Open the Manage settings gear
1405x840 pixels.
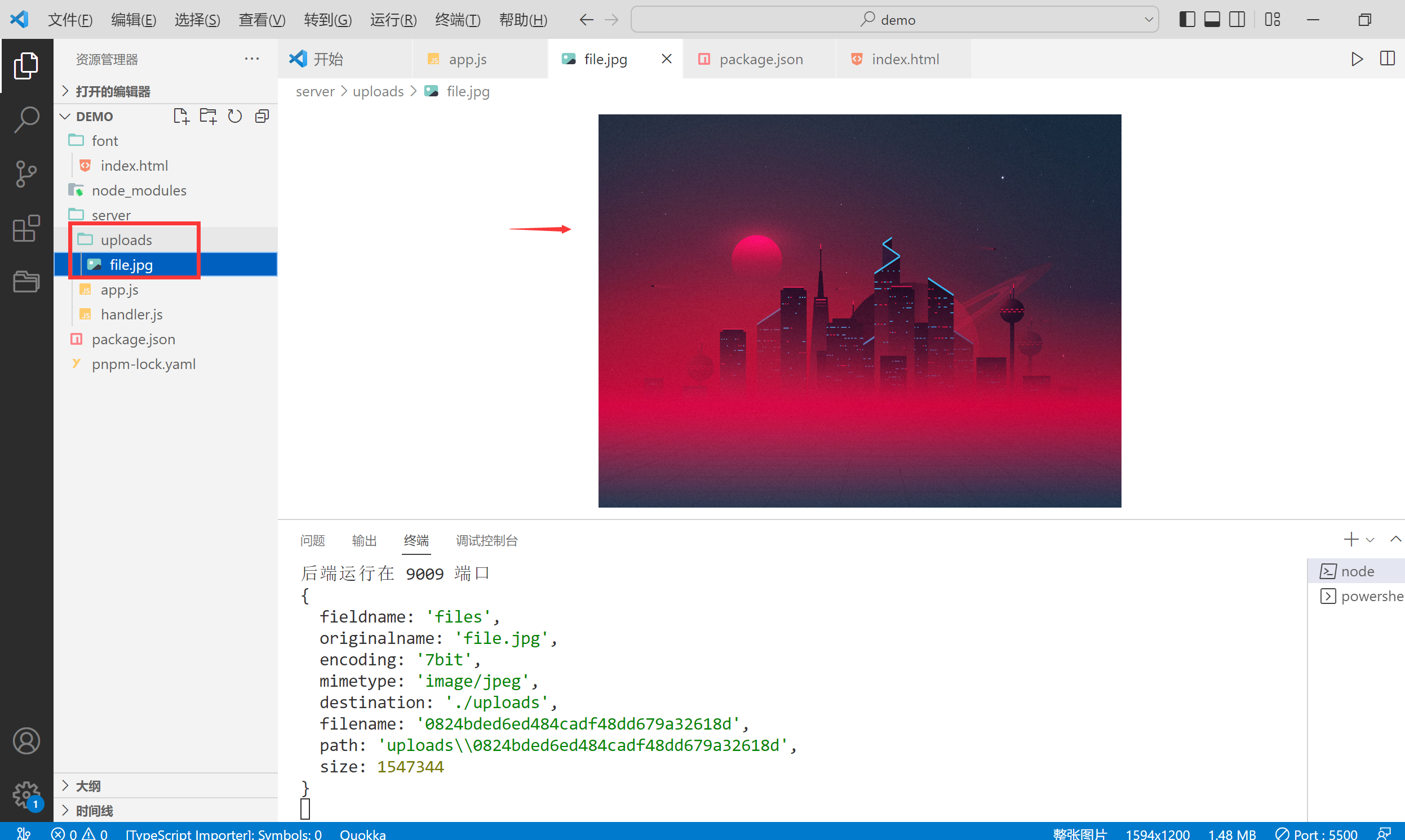(26, 795)
